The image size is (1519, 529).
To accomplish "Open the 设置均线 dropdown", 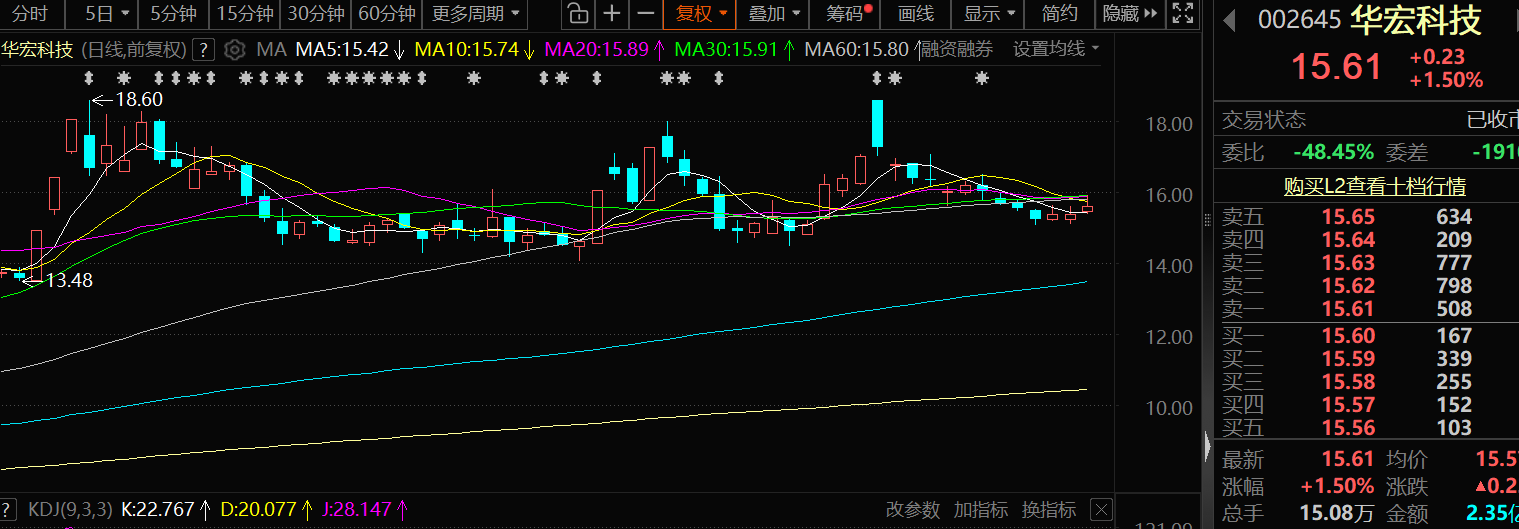I will 1056,49.
